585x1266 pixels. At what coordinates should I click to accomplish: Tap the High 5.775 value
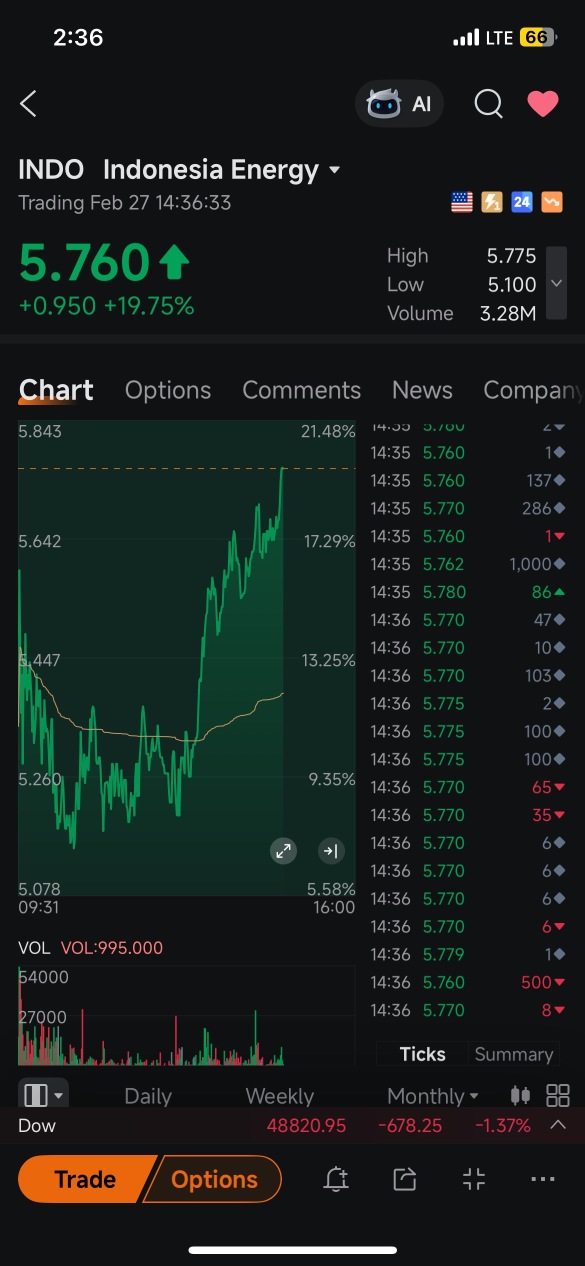pyautogui.click(x=511, y=256)
